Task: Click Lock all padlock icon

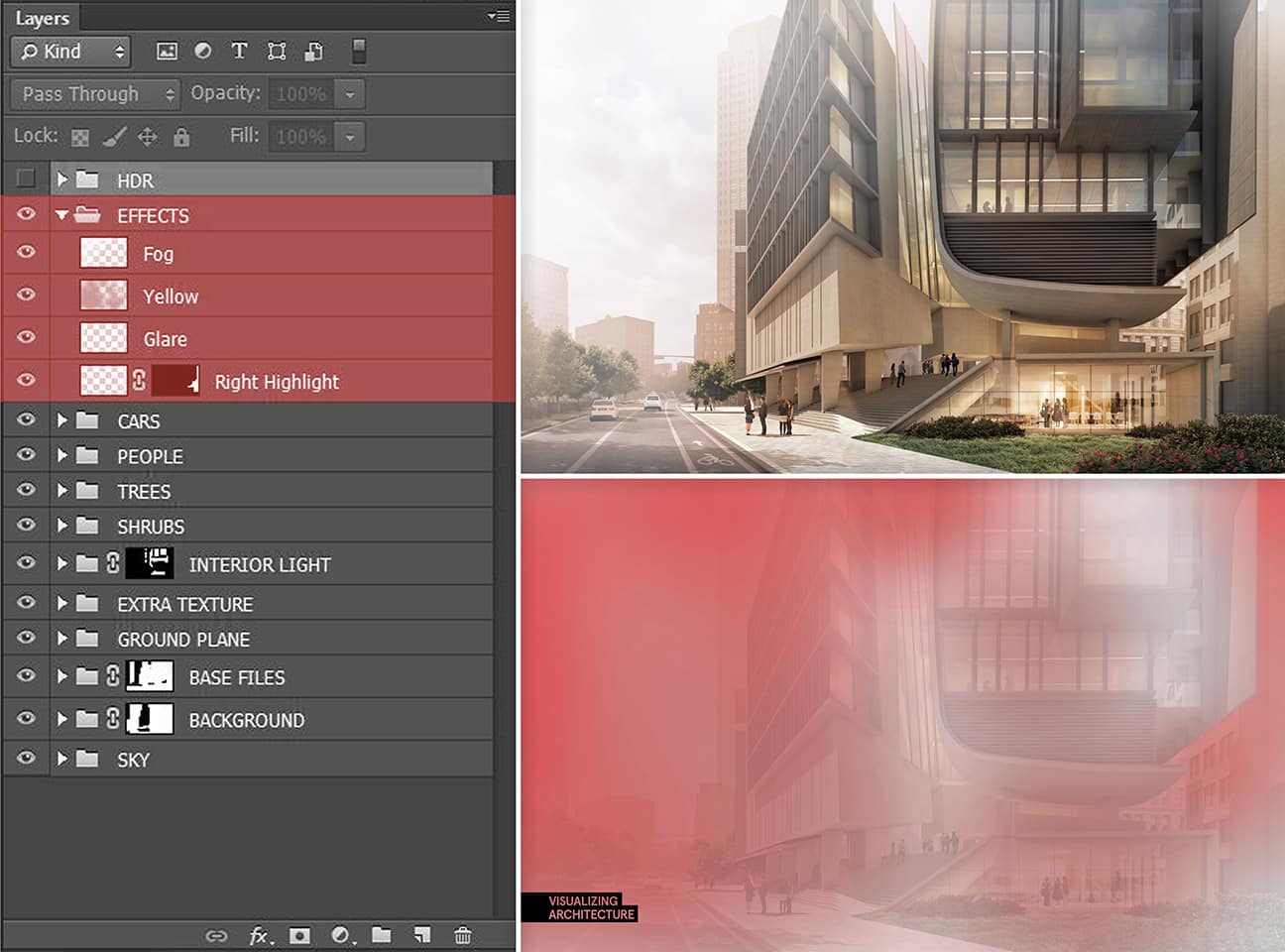Action: click(181, 137)
